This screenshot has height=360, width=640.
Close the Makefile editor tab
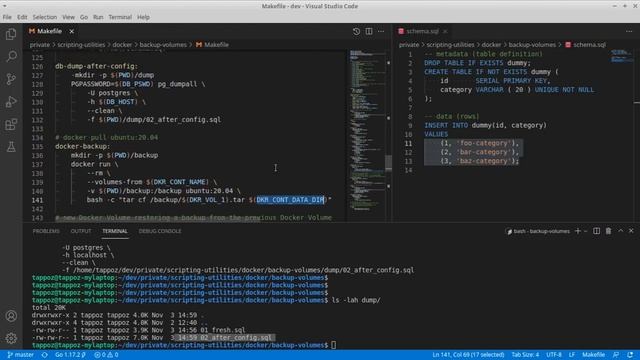pos(71,31)
